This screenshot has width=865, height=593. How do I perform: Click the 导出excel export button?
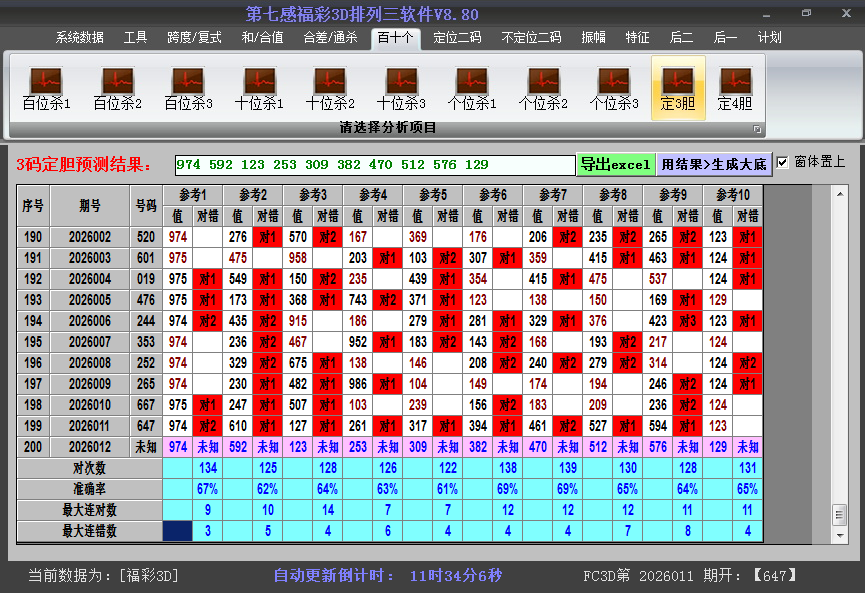point(617,162)
